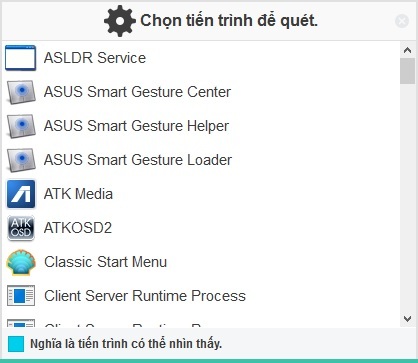Click the ASUS Smart Gesture Loader icon
This screenshot has height=363, width=418.
coord(21,160)
